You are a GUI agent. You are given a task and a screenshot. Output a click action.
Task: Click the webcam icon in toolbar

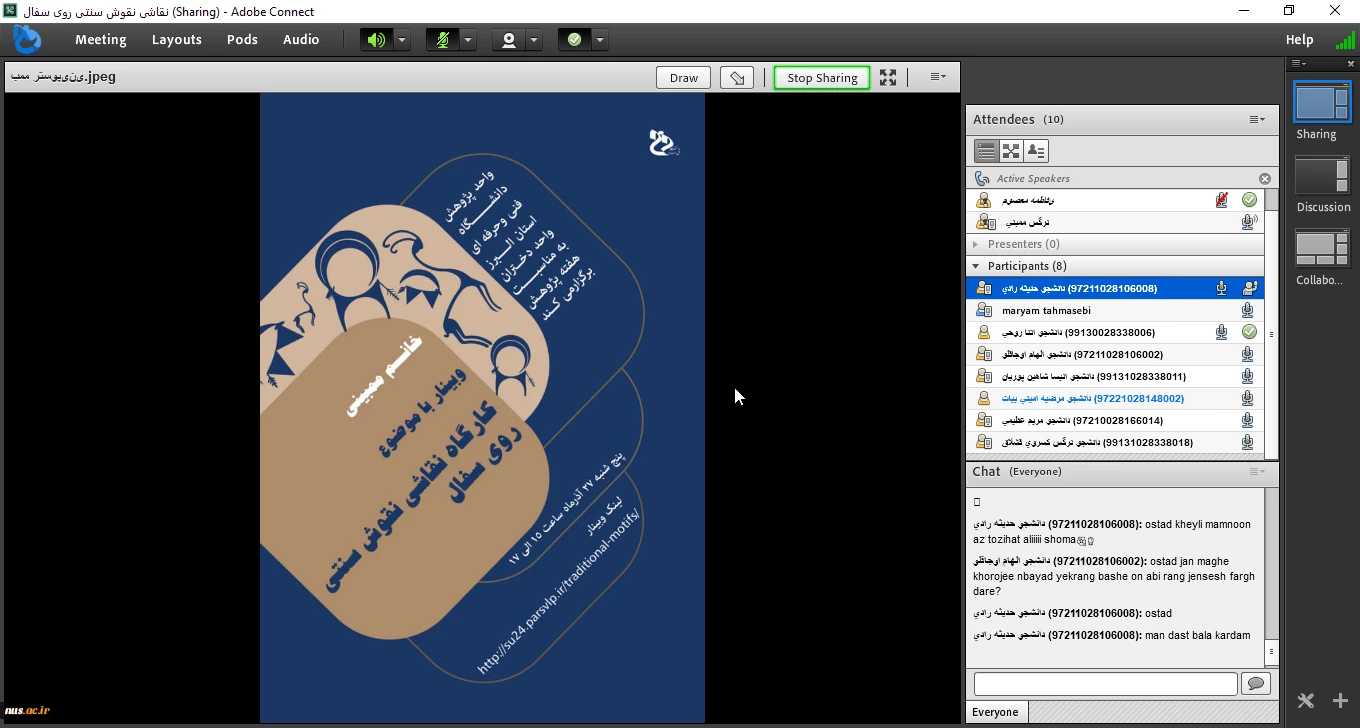click(x=509, y=40)
